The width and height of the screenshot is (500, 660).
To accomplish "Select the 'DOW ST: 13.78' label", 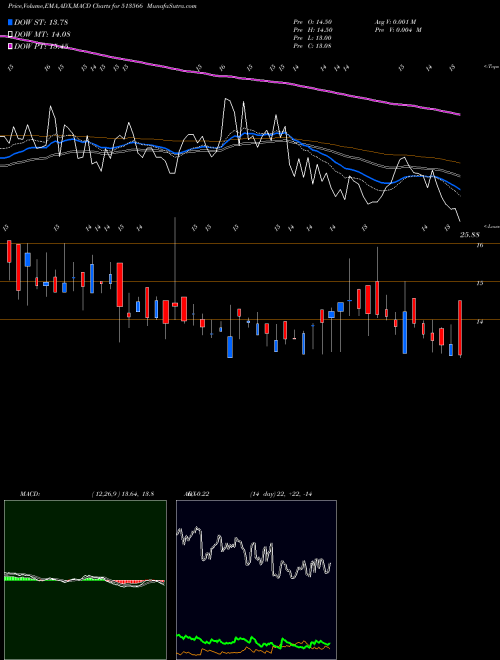I will 41,22.
